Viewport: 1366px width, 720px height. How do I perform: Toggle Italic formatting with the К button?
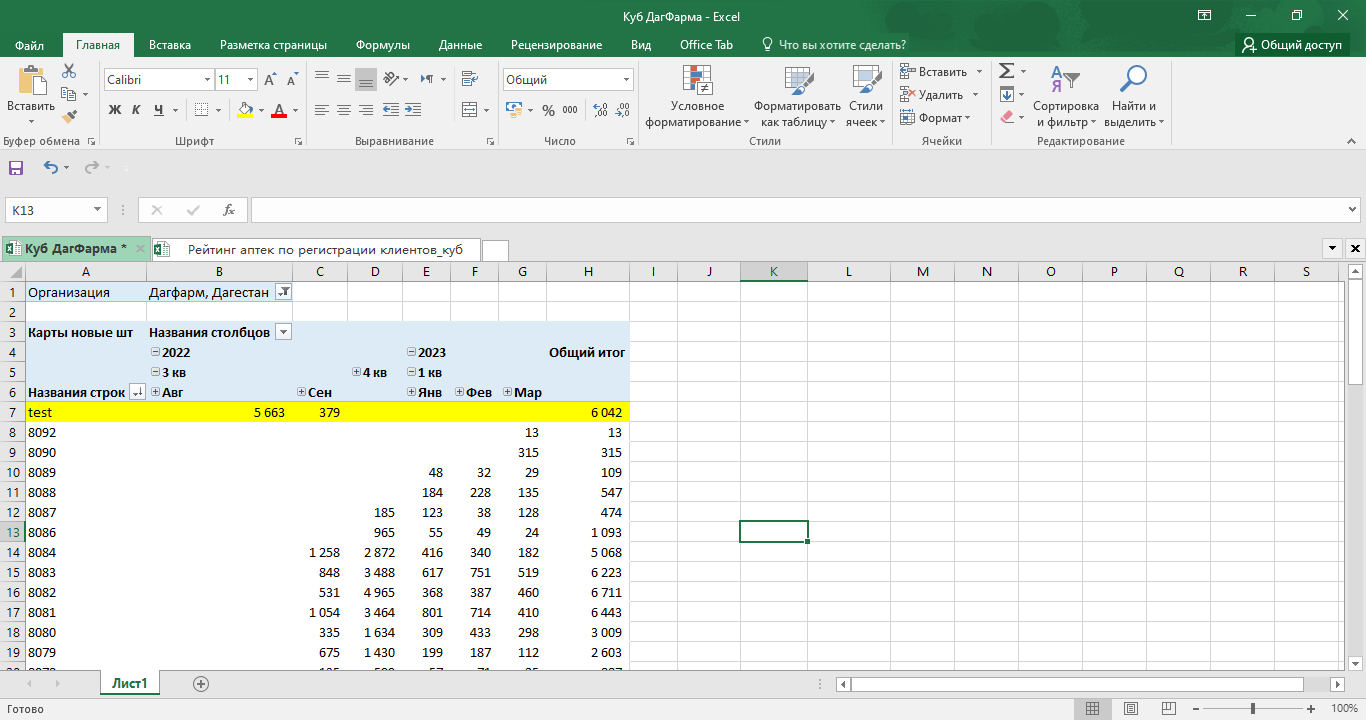point(137,110)
